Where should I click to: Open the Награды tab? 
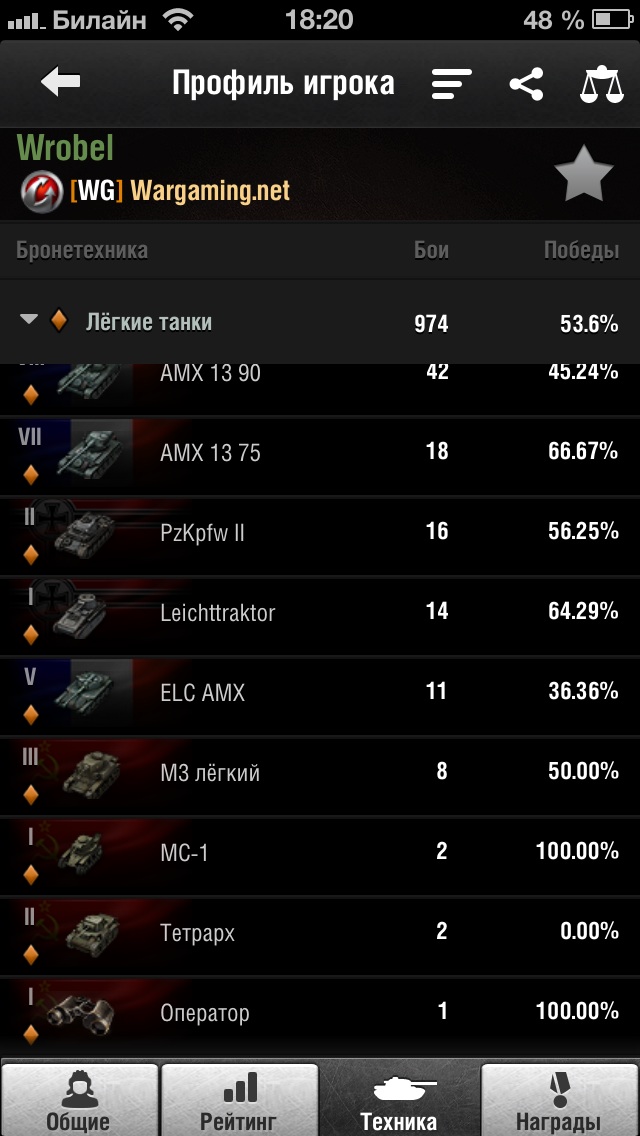(x=558, y=1100)
